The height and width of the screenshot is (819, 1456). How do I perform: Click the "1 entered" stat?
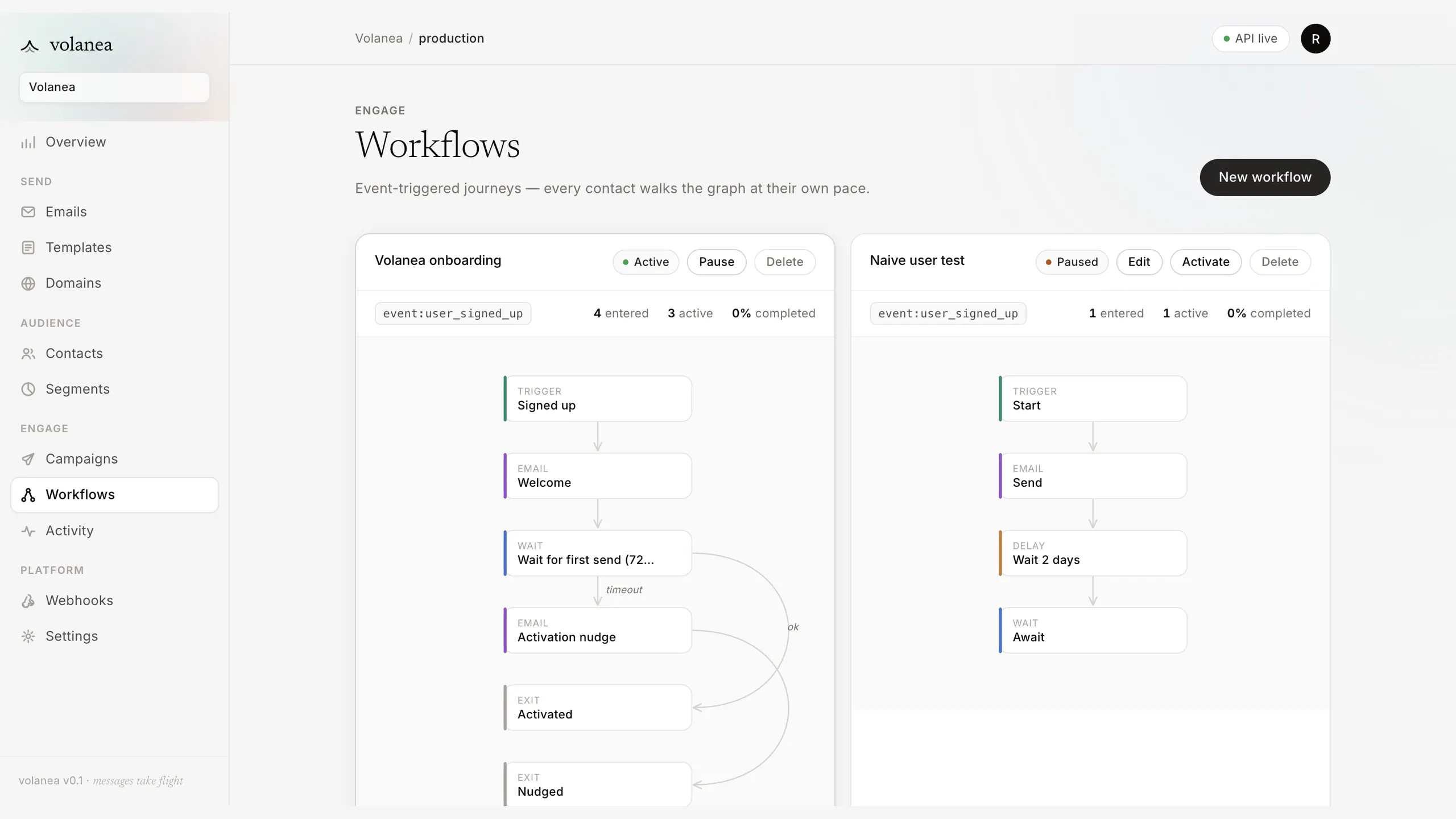click(1116, 314)
